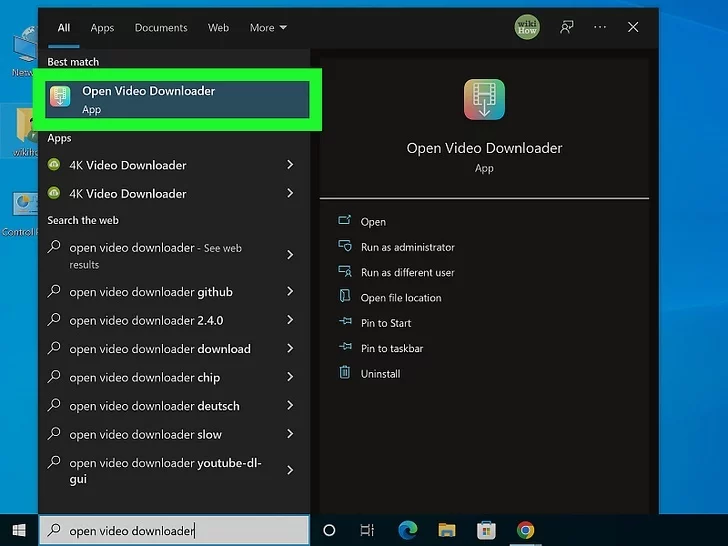Click the second 4K Video Downloader green icon

(54, 193)
